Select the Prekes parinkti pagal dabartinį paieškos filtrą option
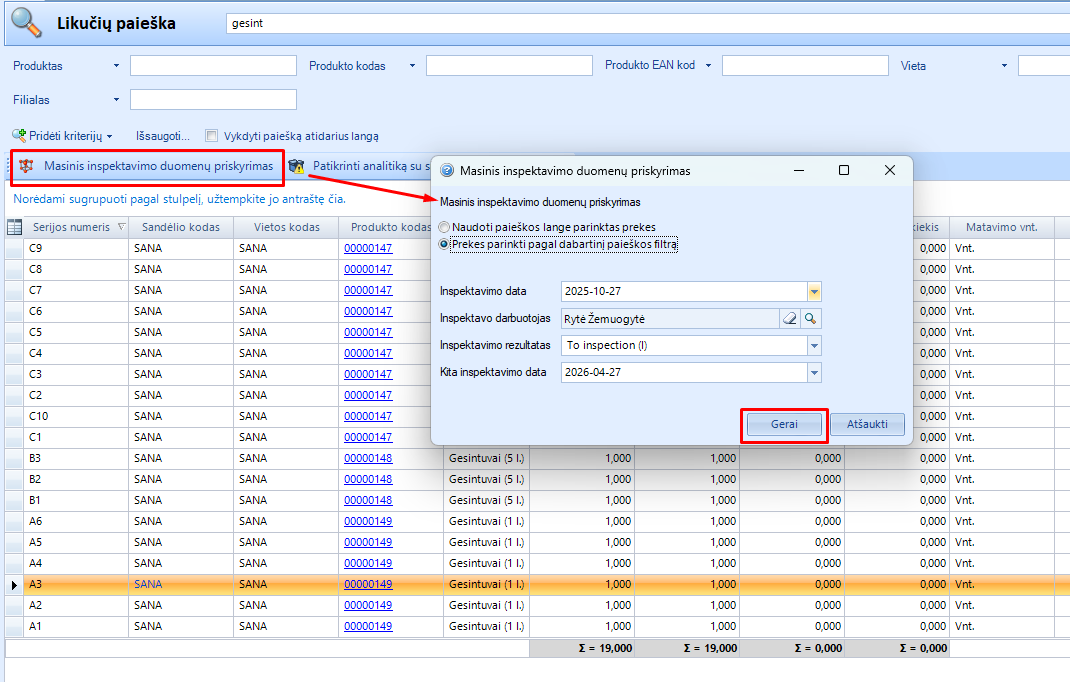The width and height of the screenshot is (1070, 682). pos(445,244)
